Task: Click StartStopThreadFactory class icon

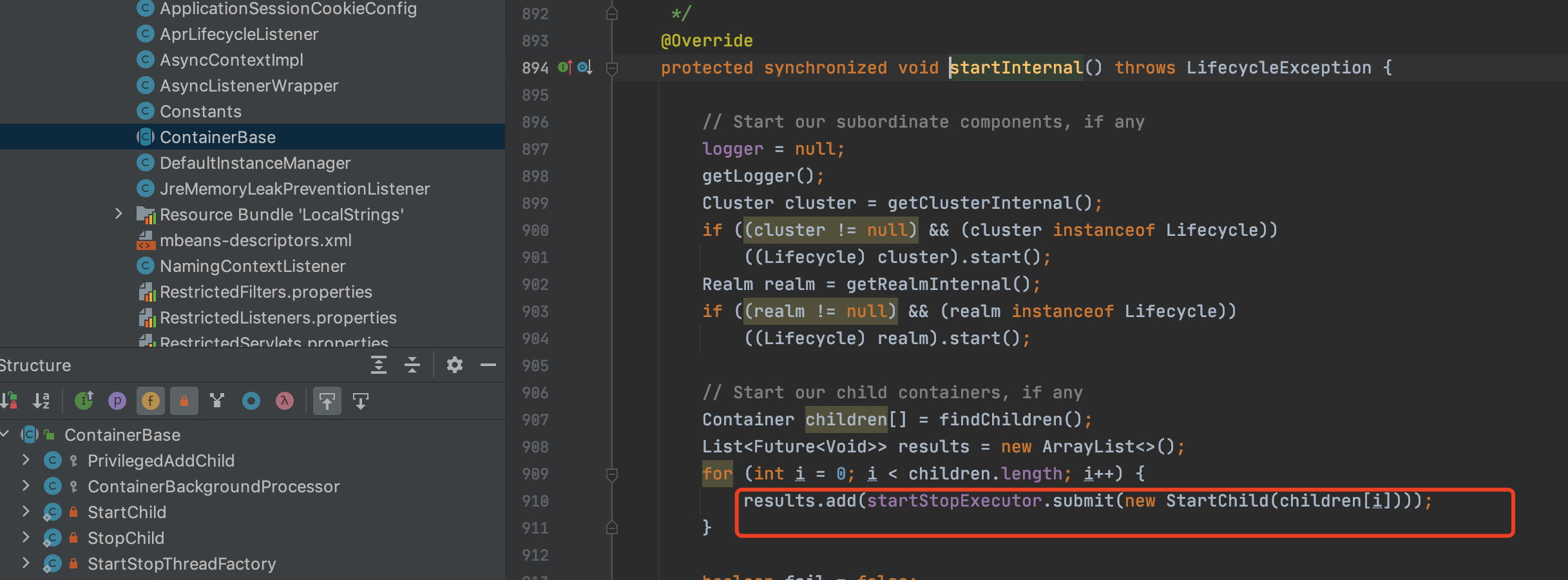Action: 52,563
